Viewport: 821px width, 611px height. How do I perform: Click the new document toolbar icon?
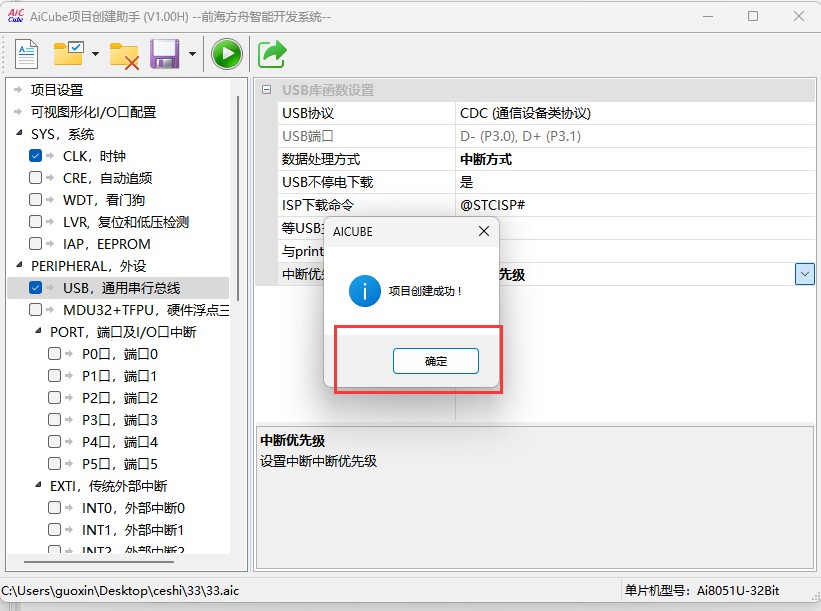tap(26, 54)
